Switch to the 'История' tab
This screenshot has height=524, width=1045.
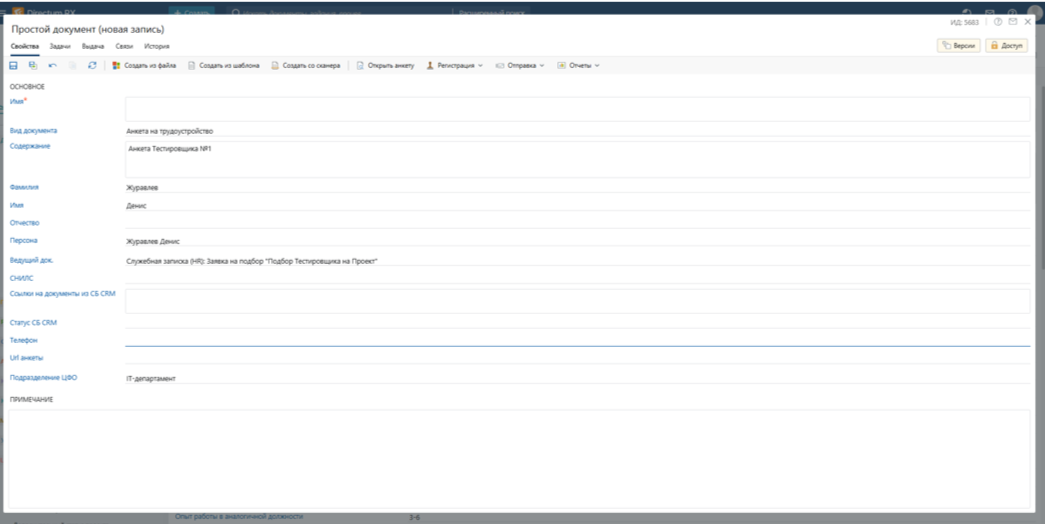tap(156, 47)
